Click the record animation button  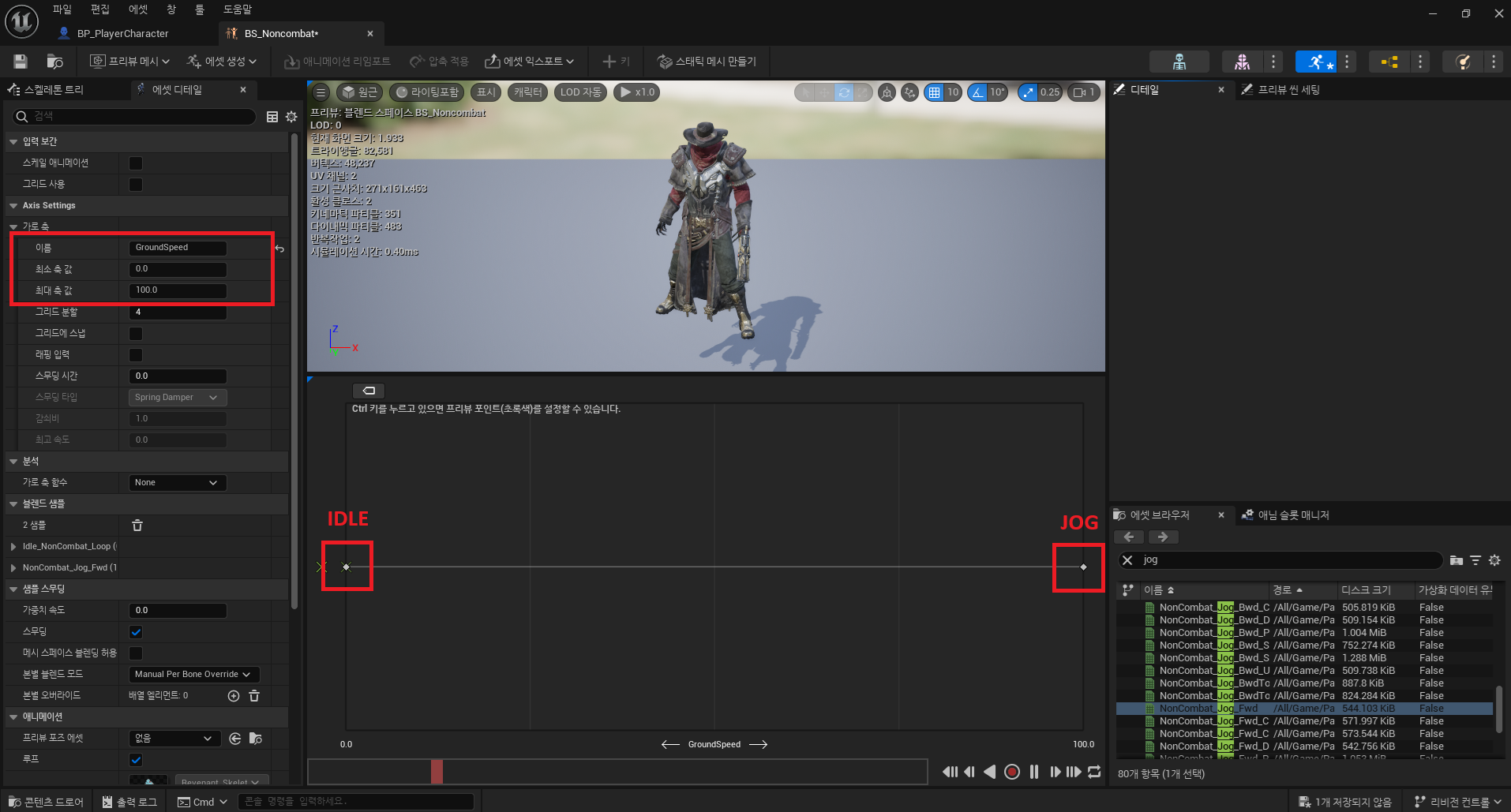[1012, 773]
